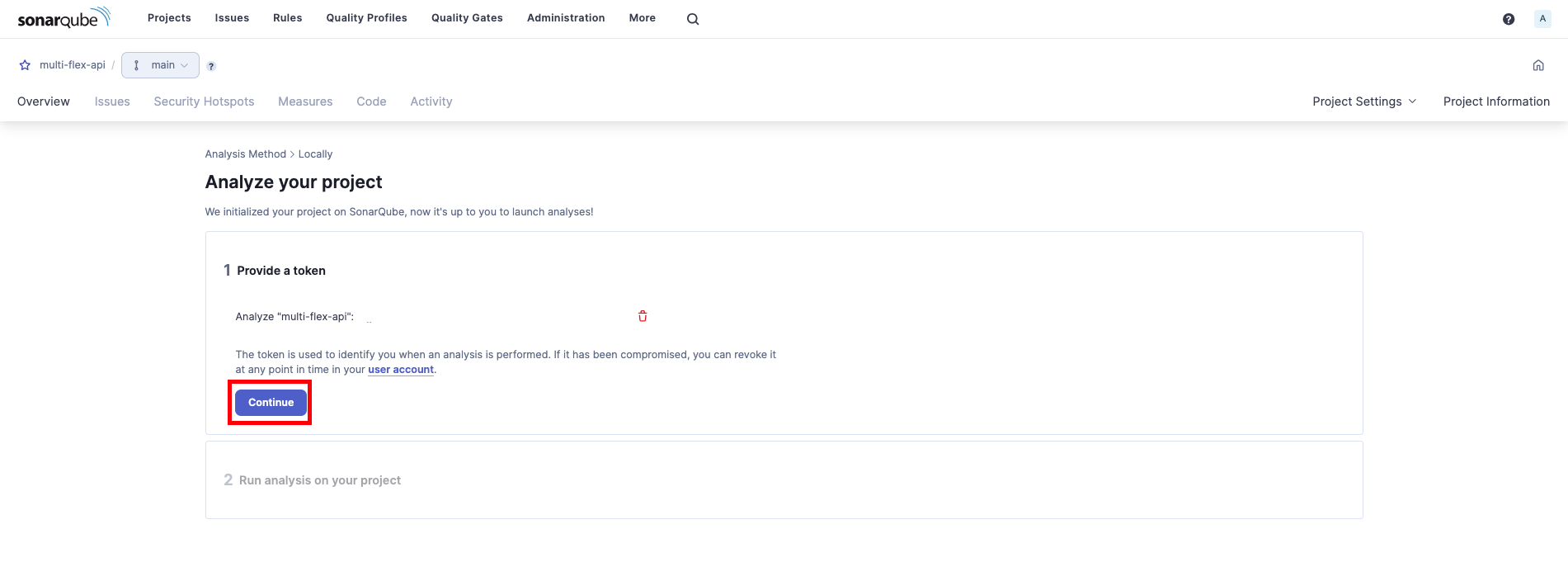Navigate to Quality Gates
This screenshot has width=1568, height=581.
click(x=467, y=18)
